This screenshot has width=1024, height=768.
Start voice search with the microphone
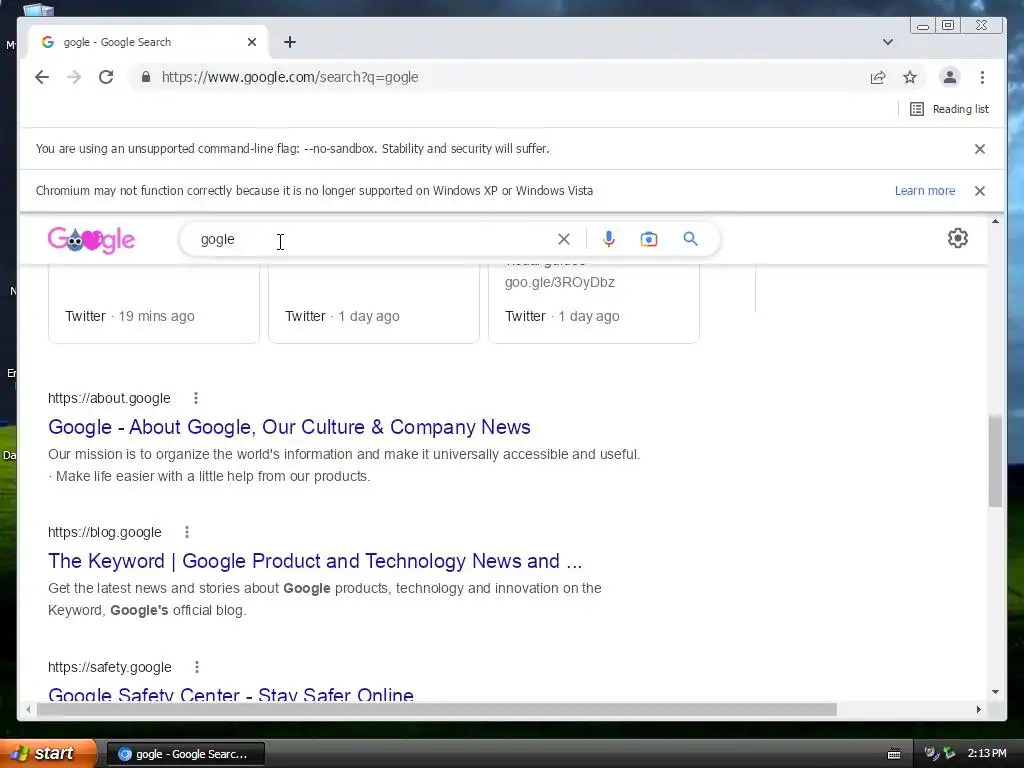(x=609, y=239)
